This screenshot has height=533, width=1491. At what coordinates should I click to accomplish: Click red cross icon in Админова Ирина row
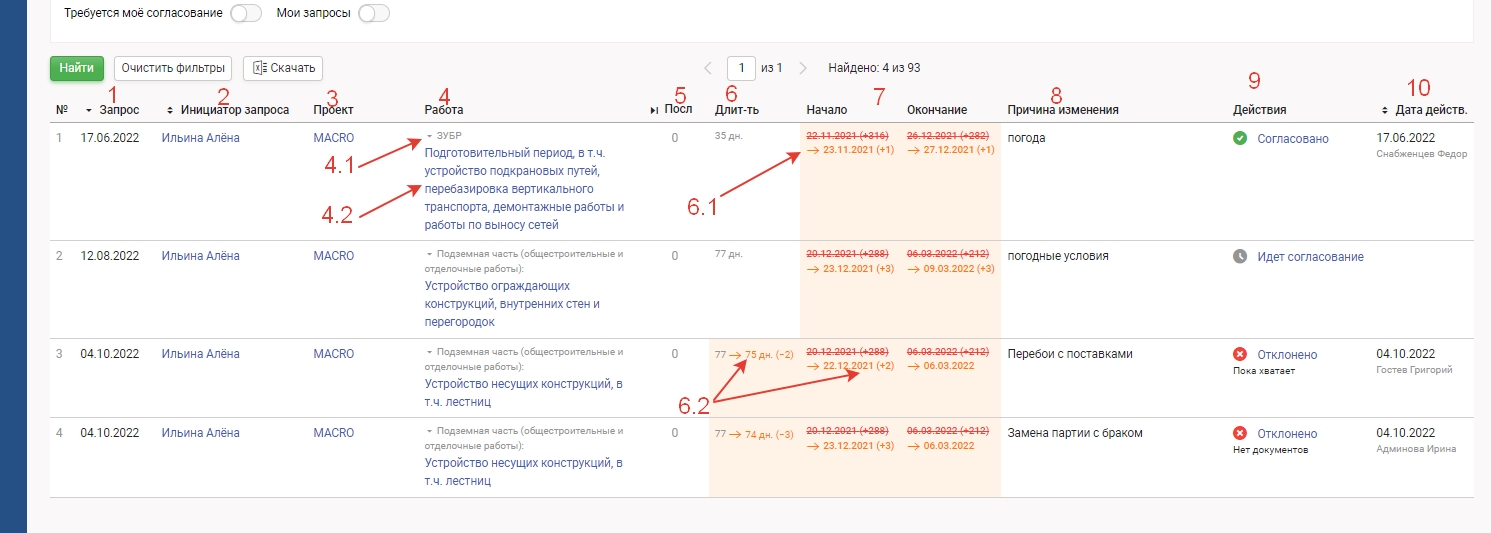(1240, 434)
